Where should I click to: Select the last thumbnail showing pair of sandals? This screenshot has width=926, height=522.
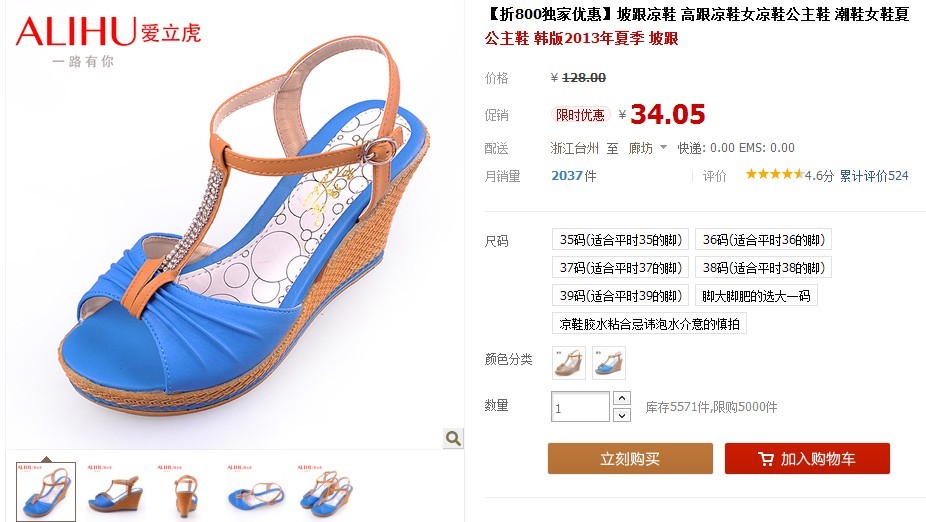coord(326,491)
